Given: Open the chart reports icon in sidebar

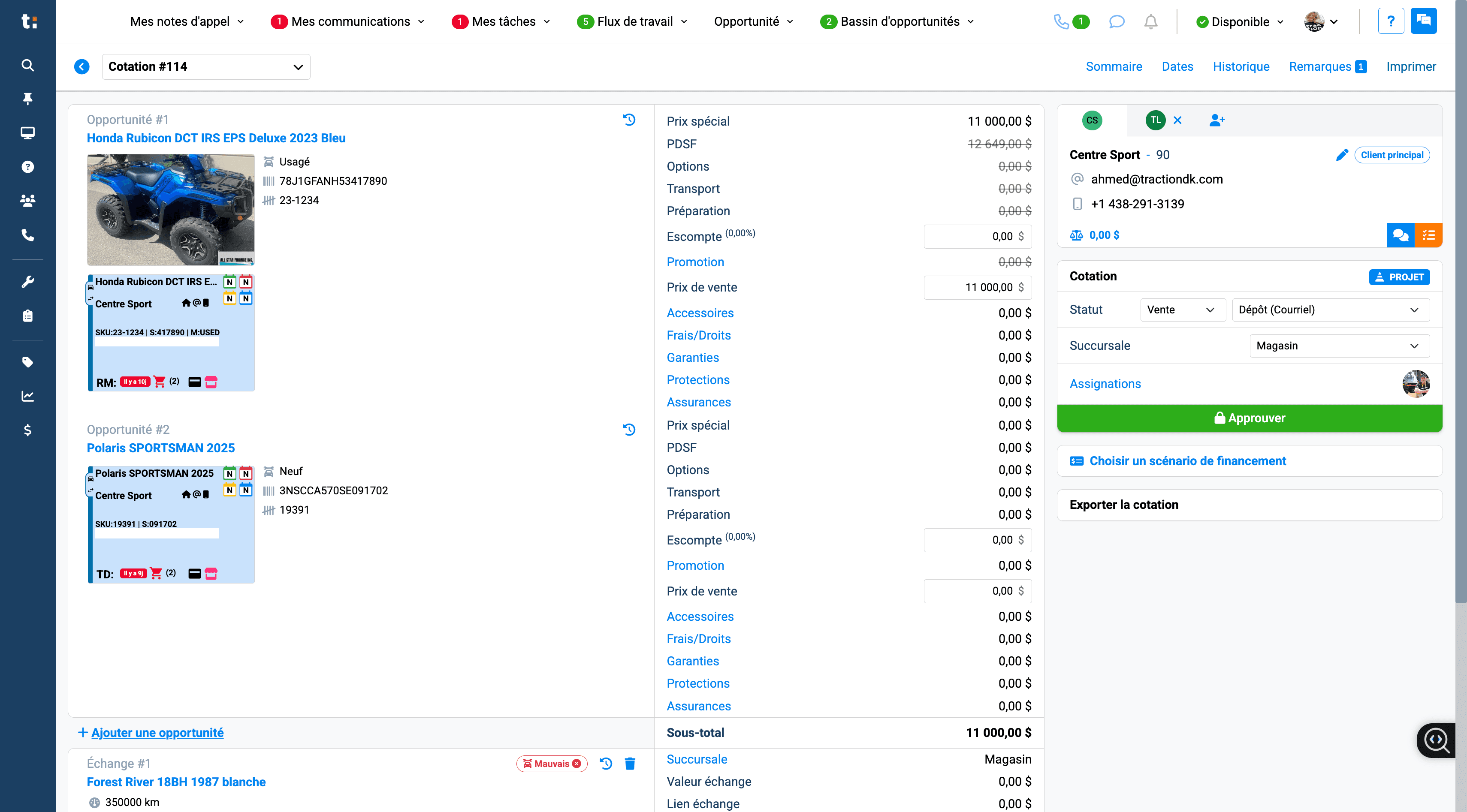Looking at the screenshot, I should tap(27, 396).
